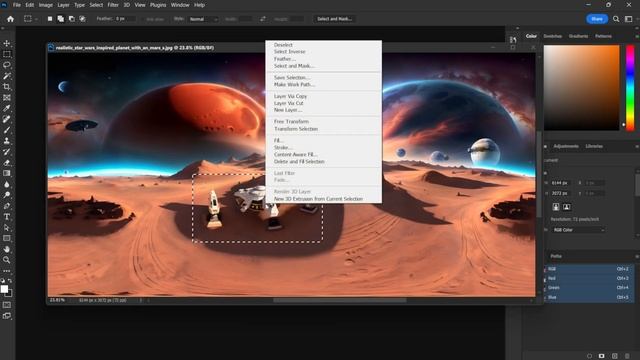640x360 pixels.
Task: Open workspace layout icon at top right
Action: click(x=629, y=19)
